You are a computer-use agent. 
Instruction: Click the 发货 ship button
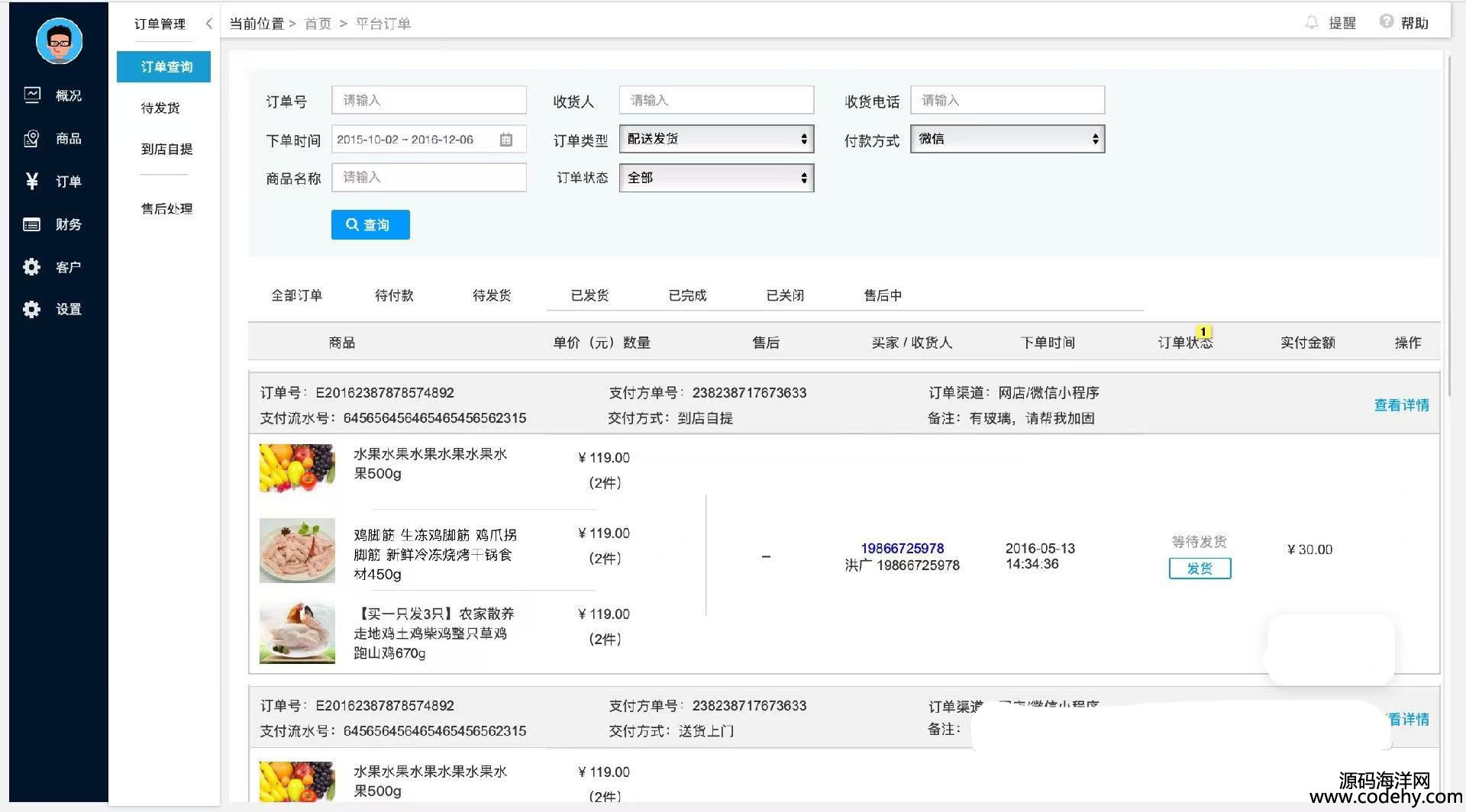click(1200, 569)
